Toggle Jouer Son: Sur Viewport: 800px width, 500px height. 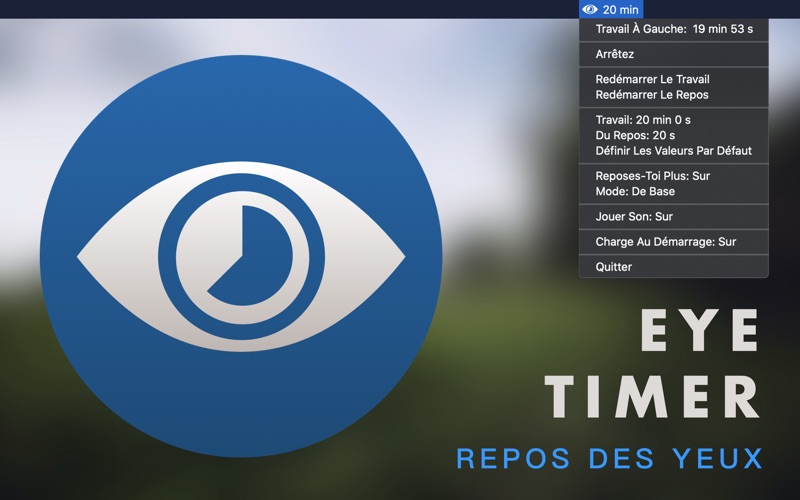coord(673,216)
